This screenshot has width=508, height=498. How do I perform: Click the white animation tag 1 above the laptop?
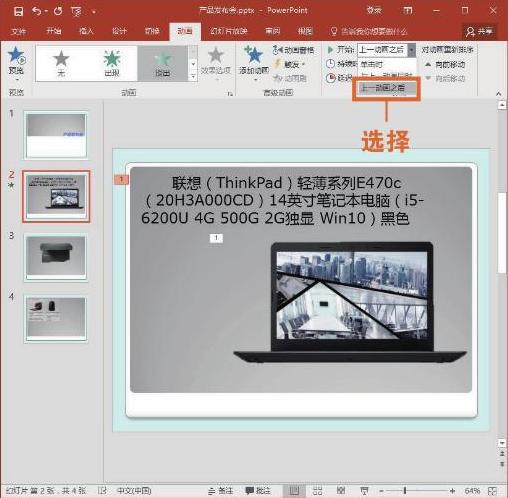click(216, 238)
